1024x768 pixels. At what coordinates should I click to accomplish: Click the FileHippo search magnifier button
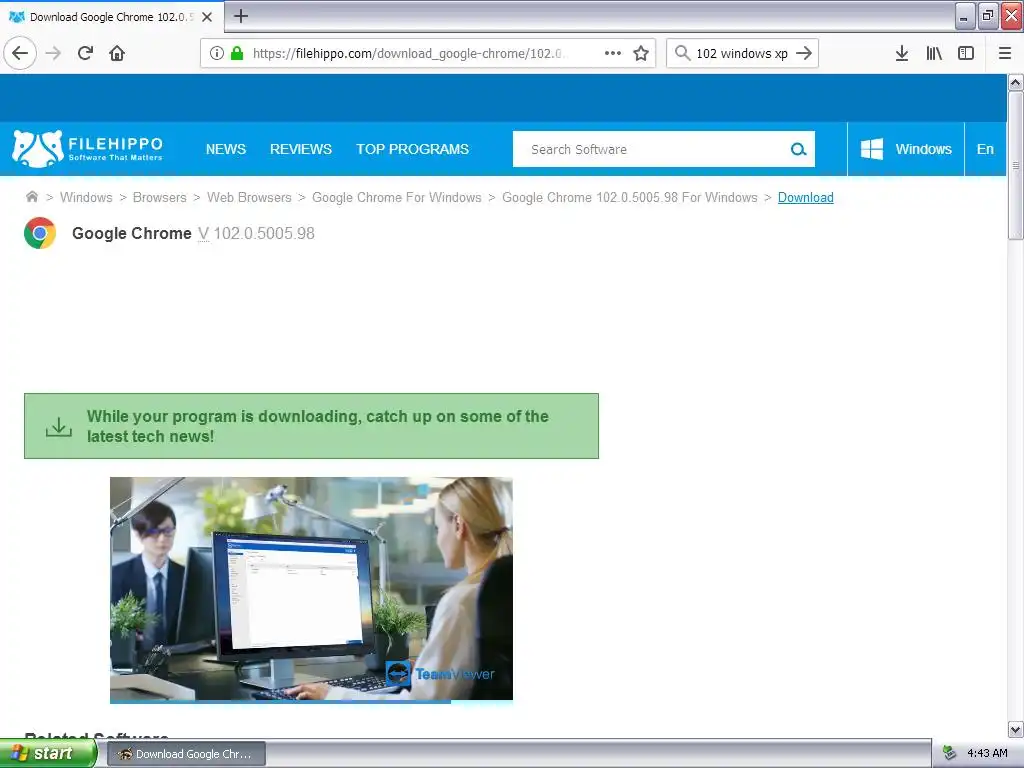pos(798,149)
